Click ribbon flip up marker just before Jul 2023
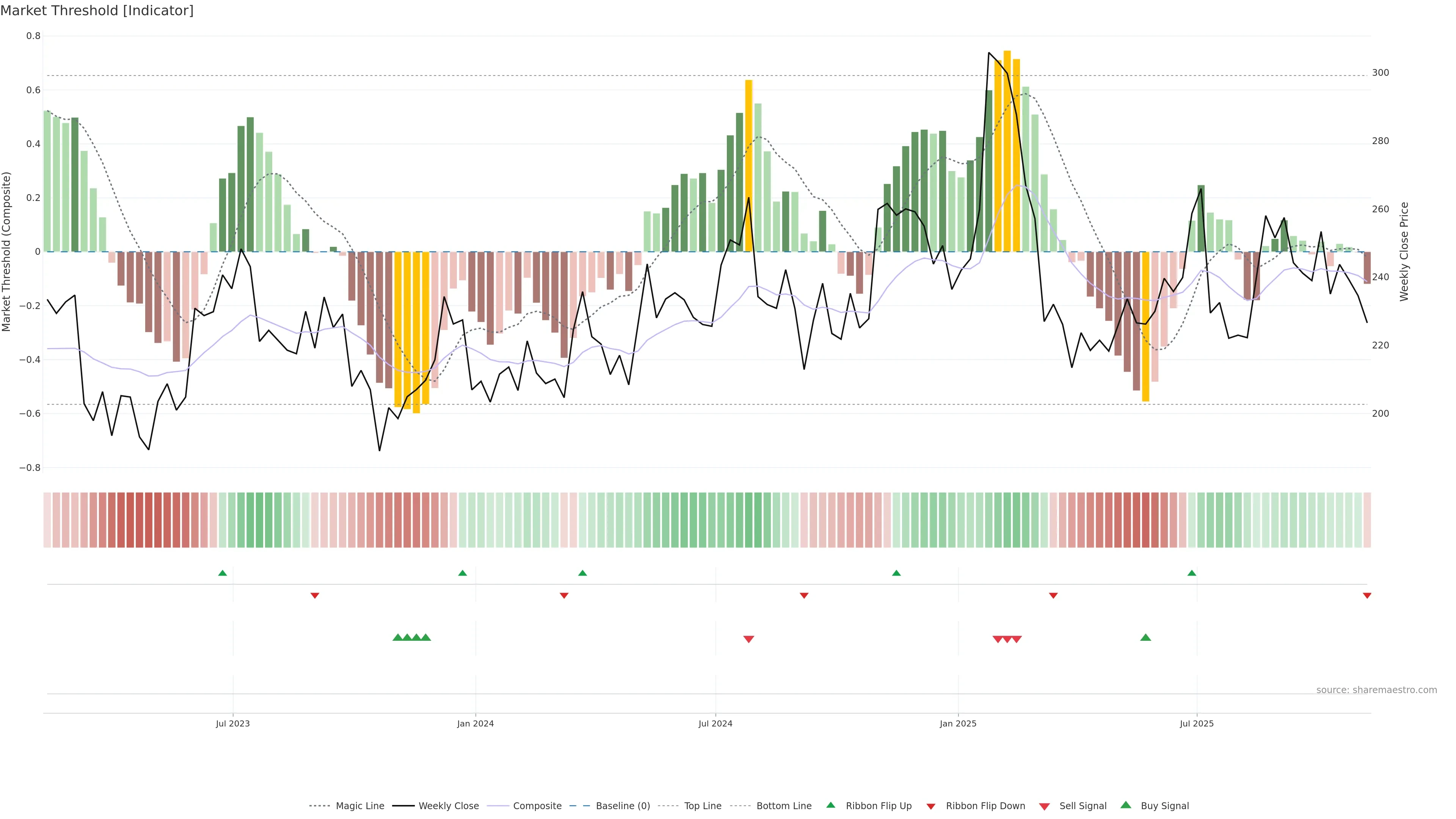 [x=223, y=573]
